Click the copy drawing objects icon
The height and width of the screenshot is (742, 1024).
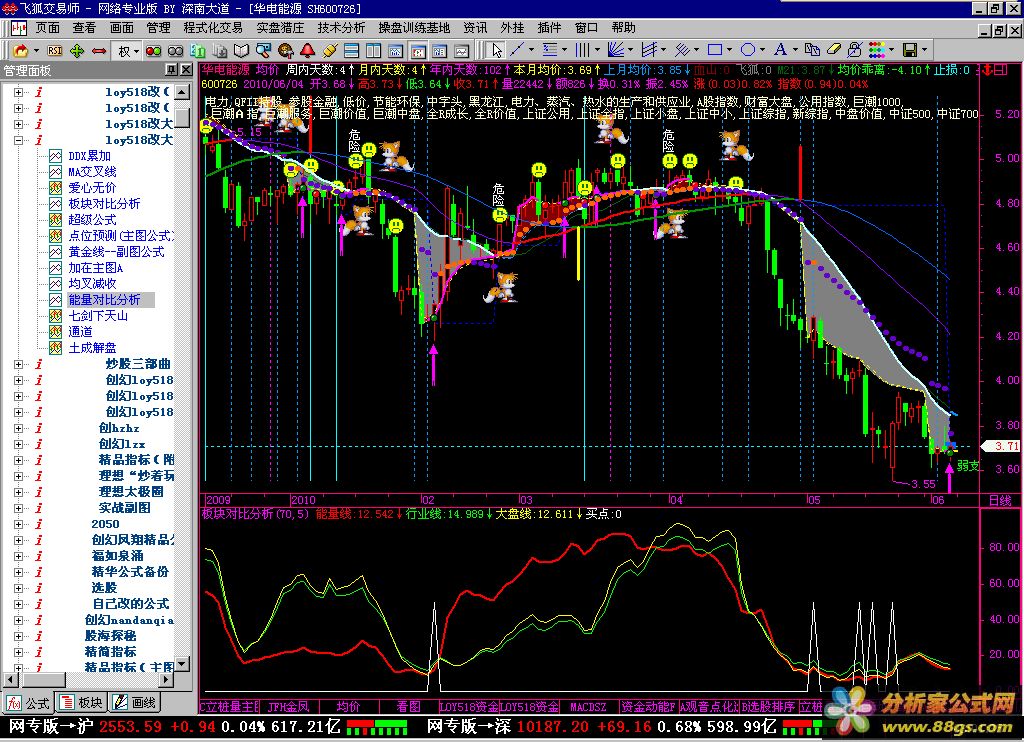[812, 50]
